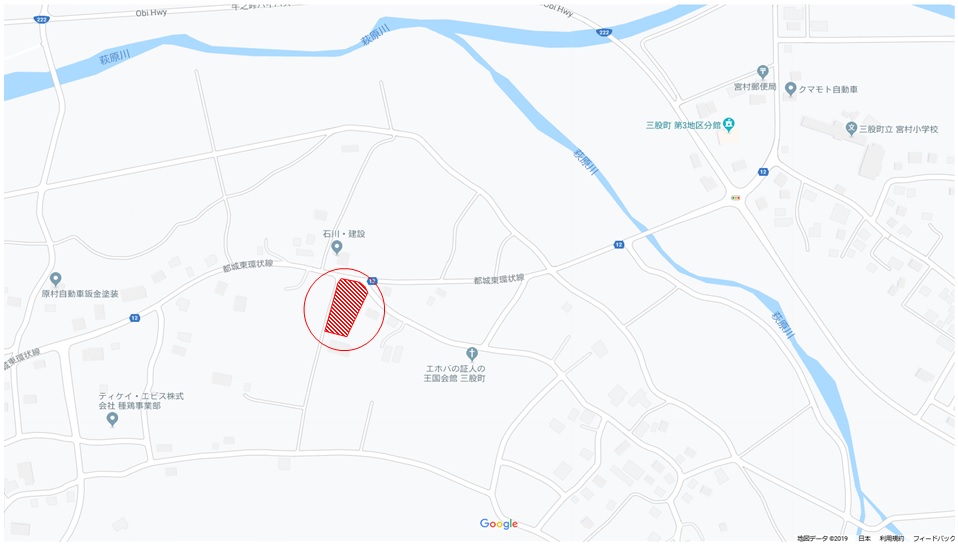
Task: Click the エホバの証人の王国会館 三股町 label
Action: [455, 373]
